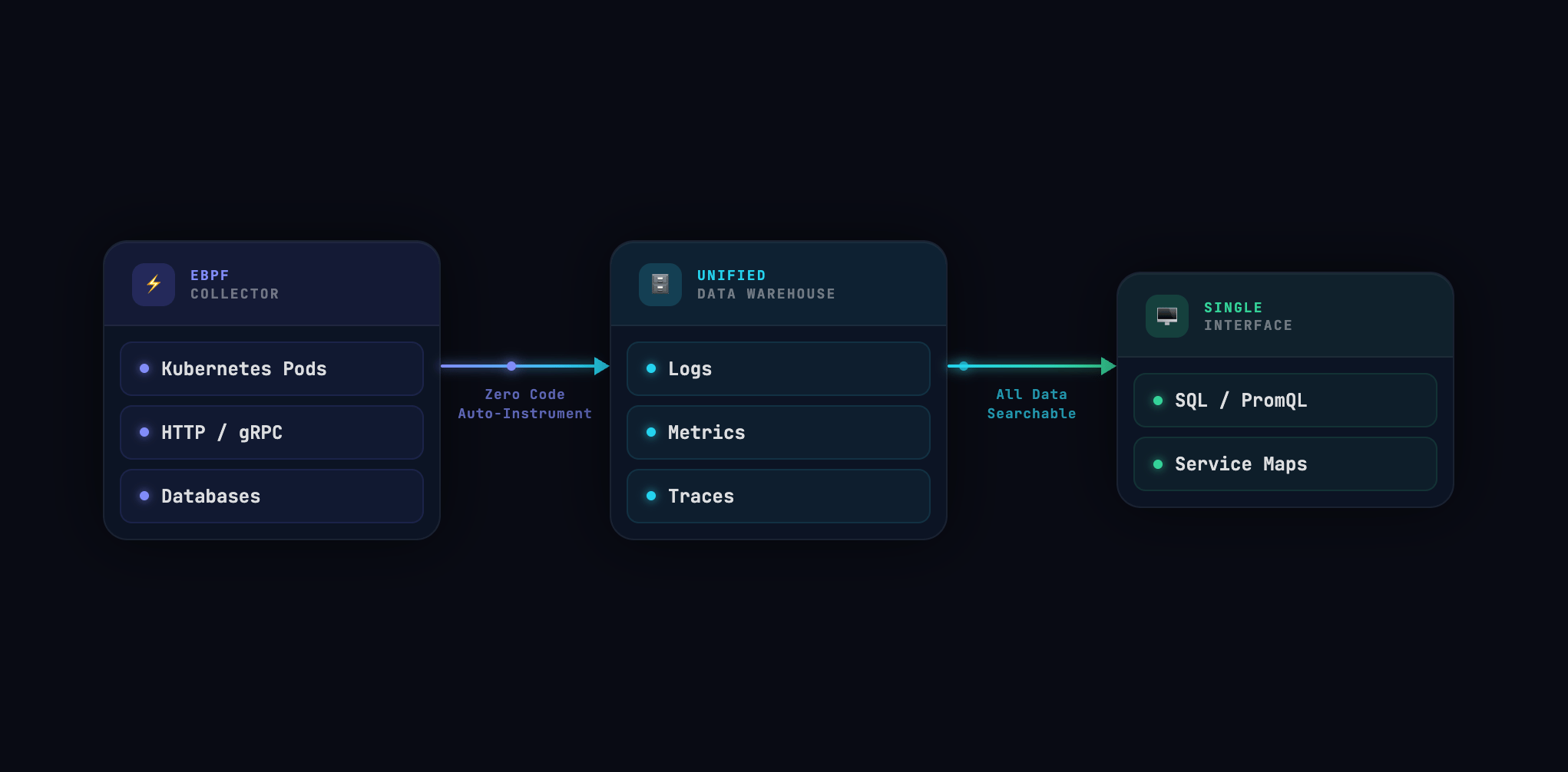Click the bullet dot next to Logs
Image resolution: width=1568 pixels, height=772 pixels.
(652, 368)
